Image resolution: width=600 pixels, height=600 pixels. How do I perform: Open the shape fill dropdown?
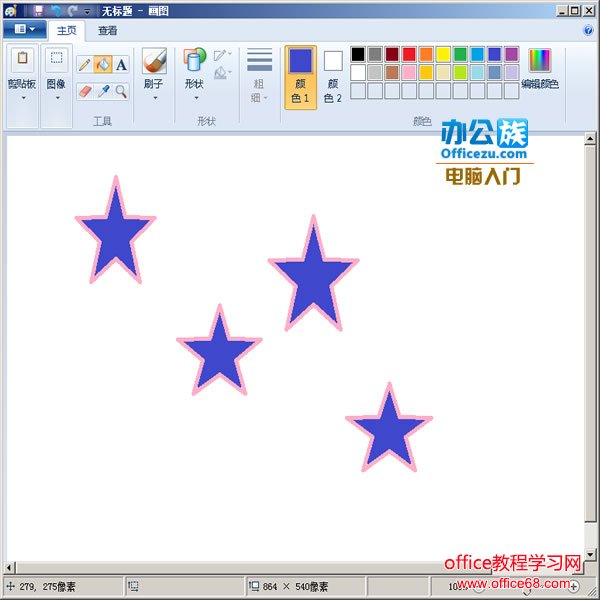(x=223, y=73)
